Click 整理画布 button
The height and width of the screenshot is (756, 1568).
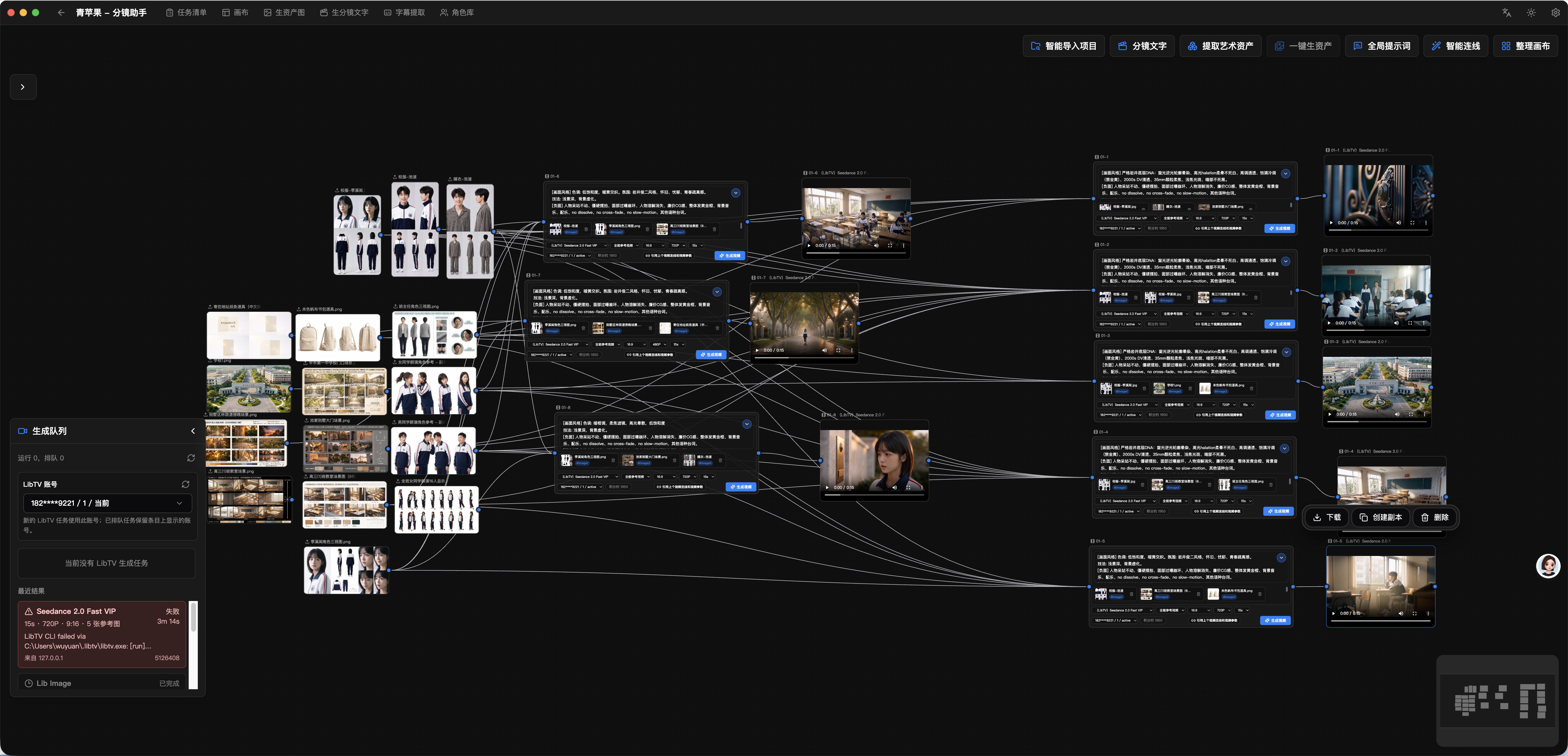click(1525, 46)
